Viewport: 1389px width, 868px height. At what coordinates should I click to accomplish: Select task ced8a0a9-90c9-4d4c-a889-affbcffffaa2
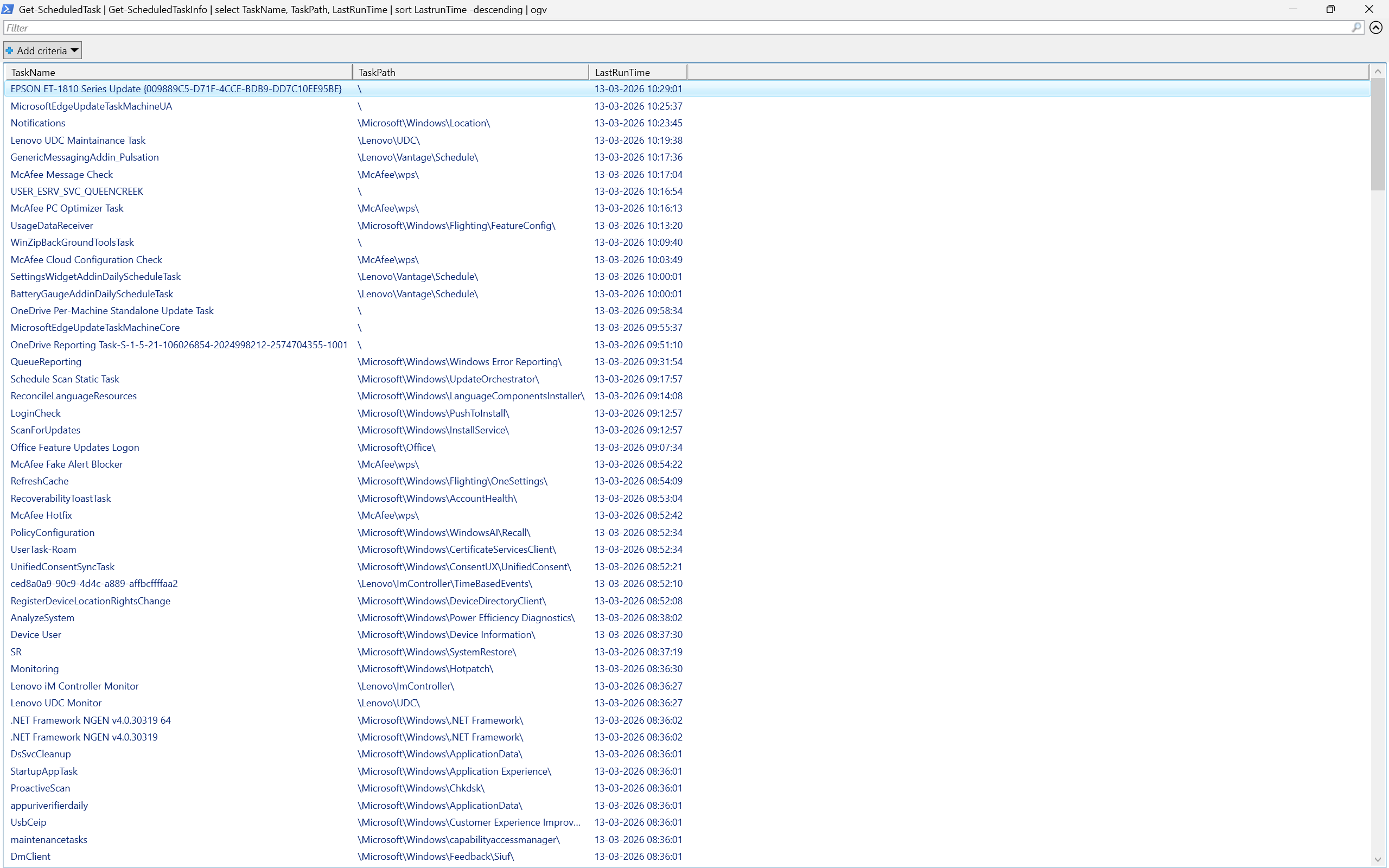pyautogui.click(x=687, y=584)
